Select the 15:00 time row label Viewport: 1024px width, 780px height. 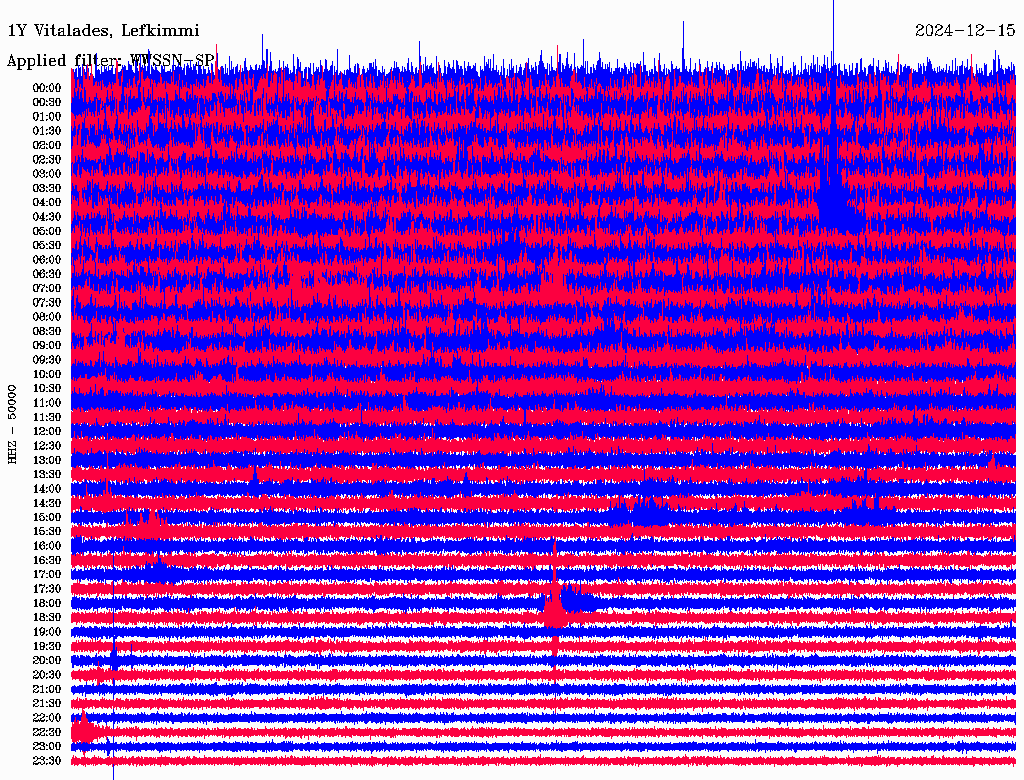pyautogui.click(x=47, y=517)
